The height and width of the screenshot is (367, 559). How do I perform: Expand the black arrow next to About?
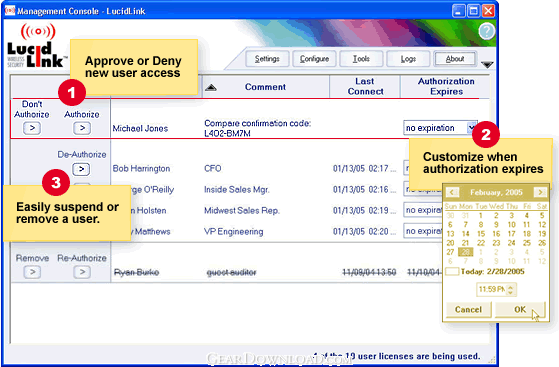pos(487,65)
